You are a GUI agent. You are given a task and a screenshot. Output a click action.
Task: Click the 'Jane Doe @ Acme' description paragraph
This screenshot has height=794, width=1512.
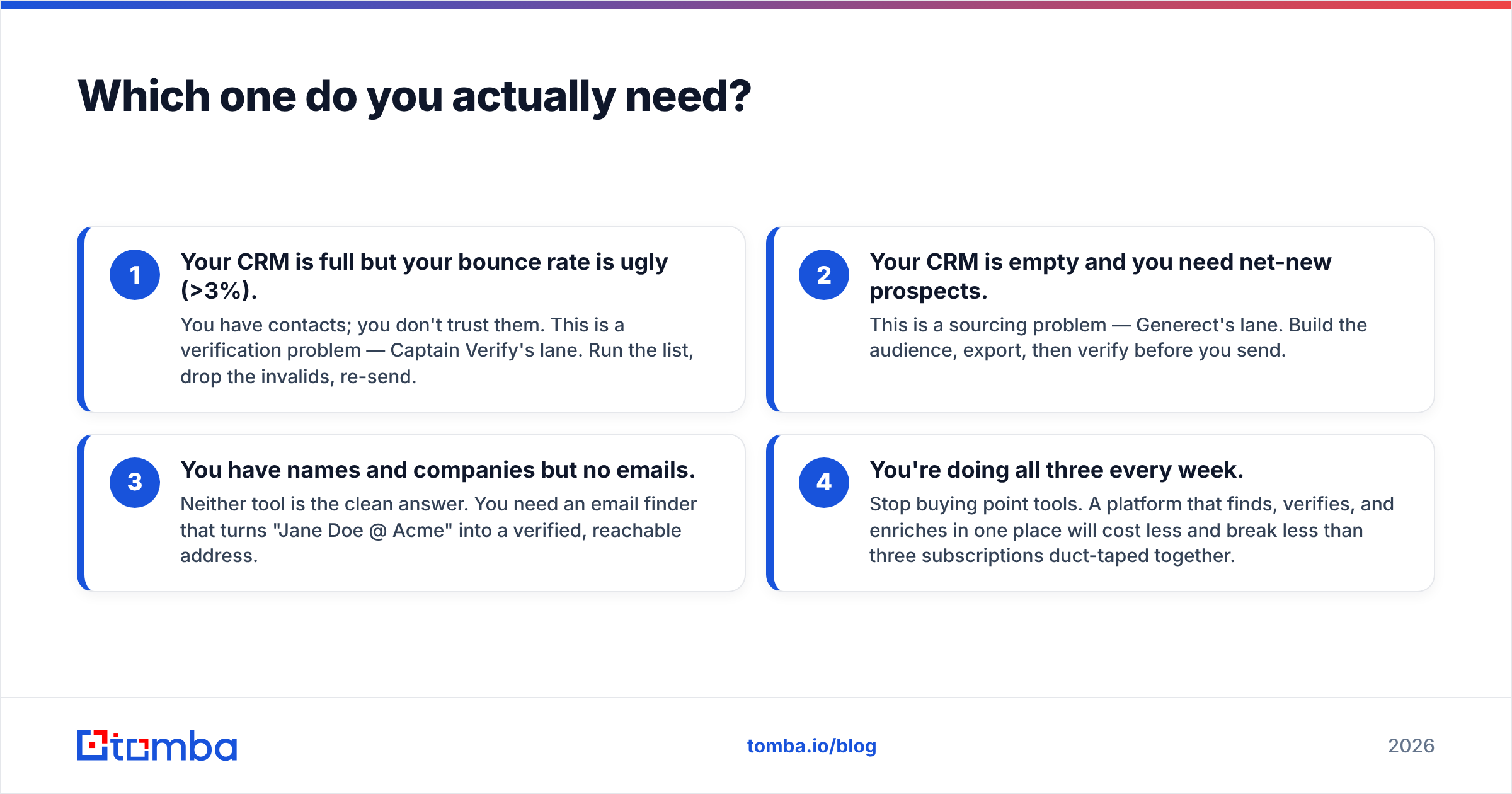[438, 530]
